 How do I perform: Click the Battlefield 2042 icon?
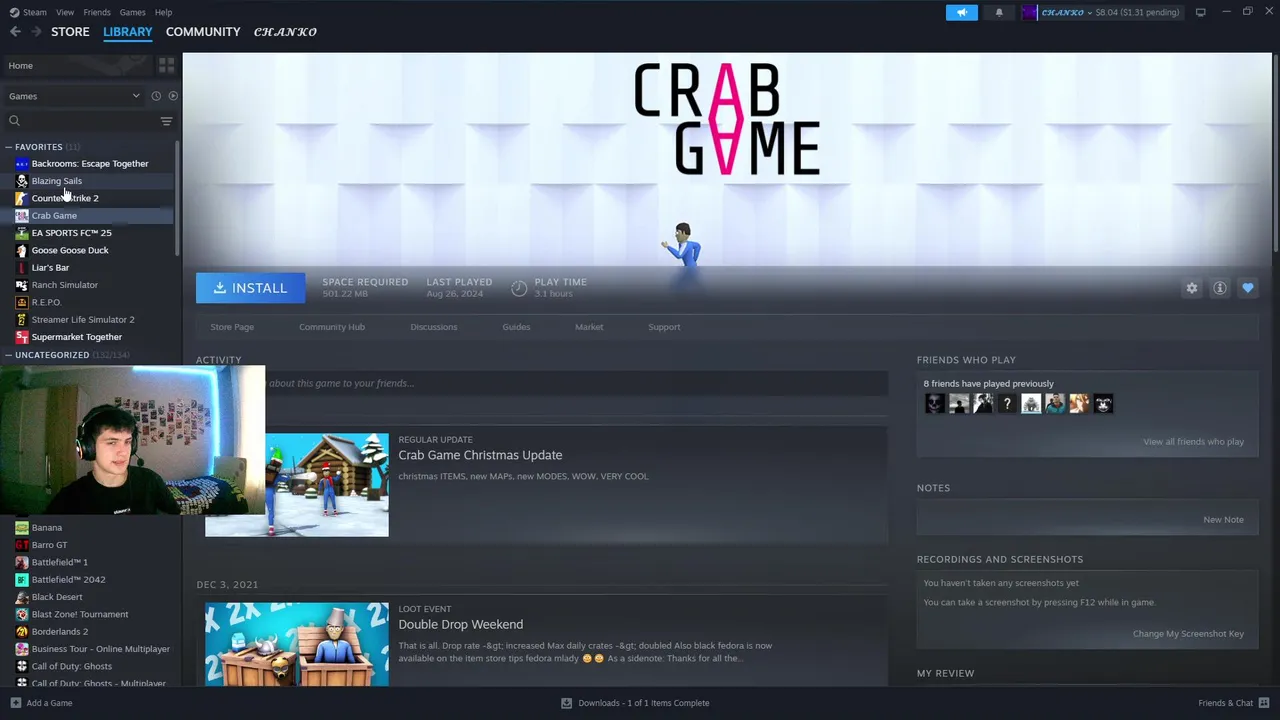pyautogui.click(x=22, y=580)
